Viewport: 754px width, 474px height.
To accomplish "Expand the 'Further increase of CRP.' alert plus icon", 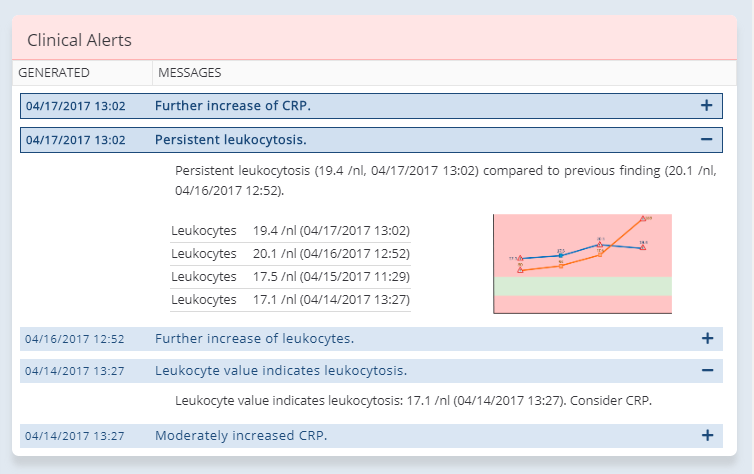I will [x=706, y=105].
